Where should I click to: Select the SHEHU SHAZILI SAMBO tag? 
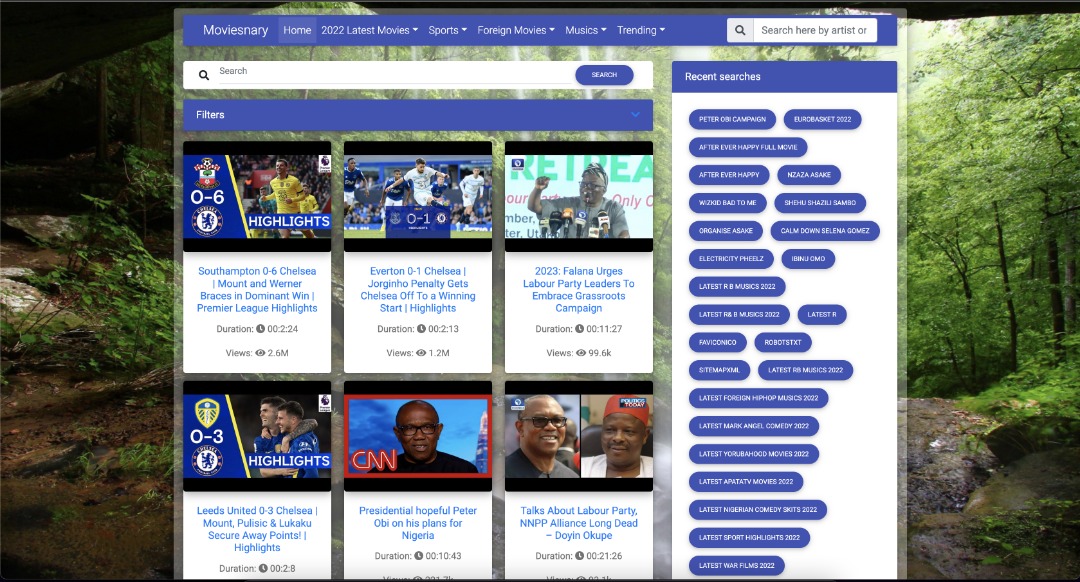pyautogui.click(x=820, y=202)
